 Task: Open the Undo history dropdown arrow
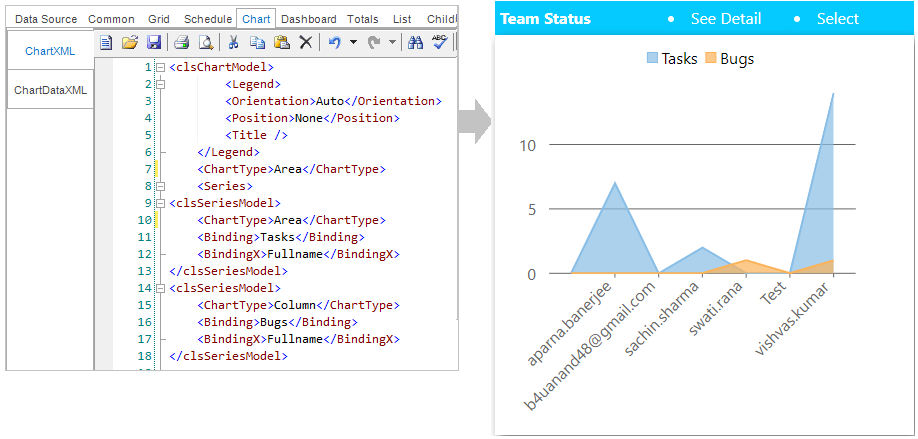[353, 43]
